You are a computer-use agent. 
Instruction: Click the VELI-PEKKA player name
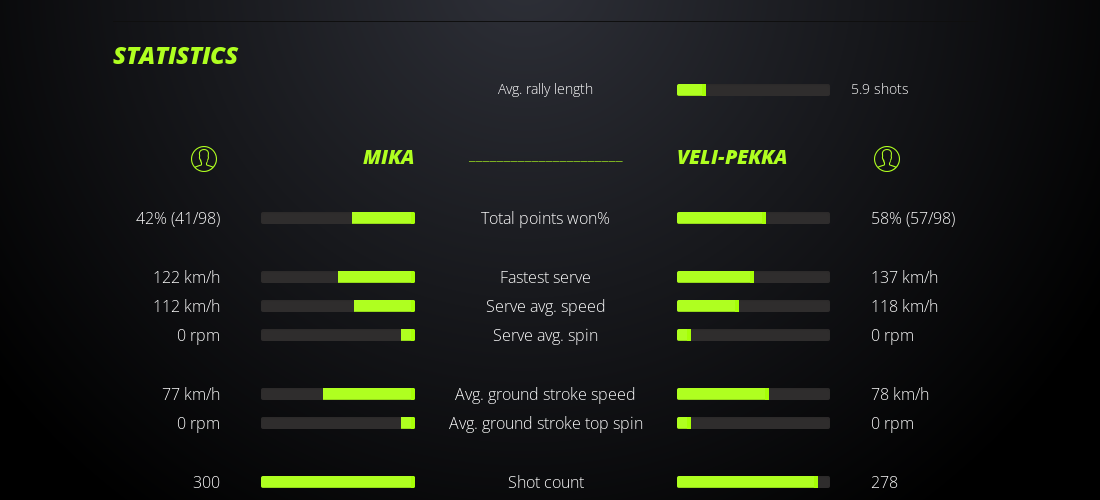tap(732, 157)
